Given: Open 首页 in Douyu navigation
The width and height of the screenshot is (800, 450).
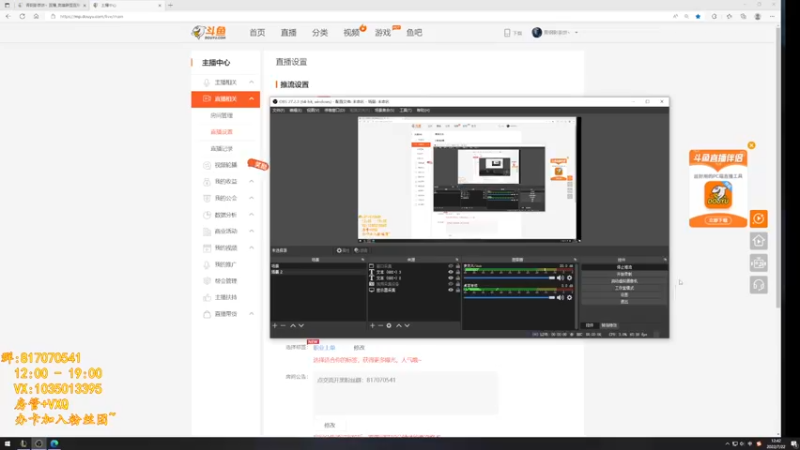Looking at the screenshot, I should (257, 33).
